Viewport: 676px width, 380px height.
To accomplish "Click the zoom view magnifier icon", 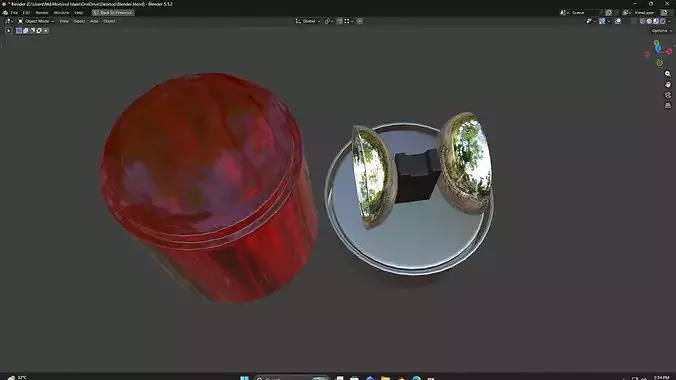I will (x=668, y=74).
